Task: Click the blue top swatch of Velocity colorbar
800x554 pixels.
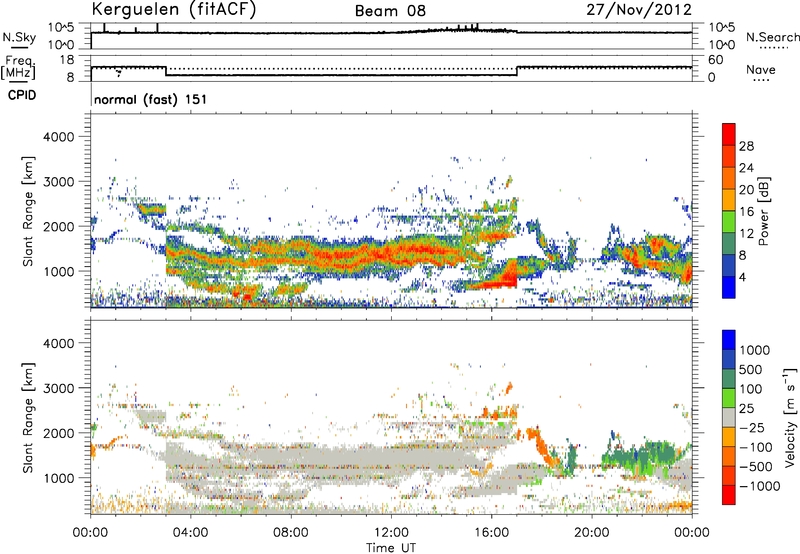Action: [x=729, y=340]
